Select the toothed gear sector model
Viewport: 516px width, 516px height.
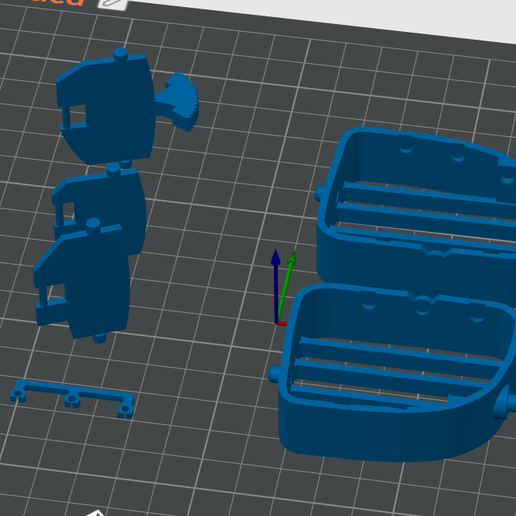178,101
